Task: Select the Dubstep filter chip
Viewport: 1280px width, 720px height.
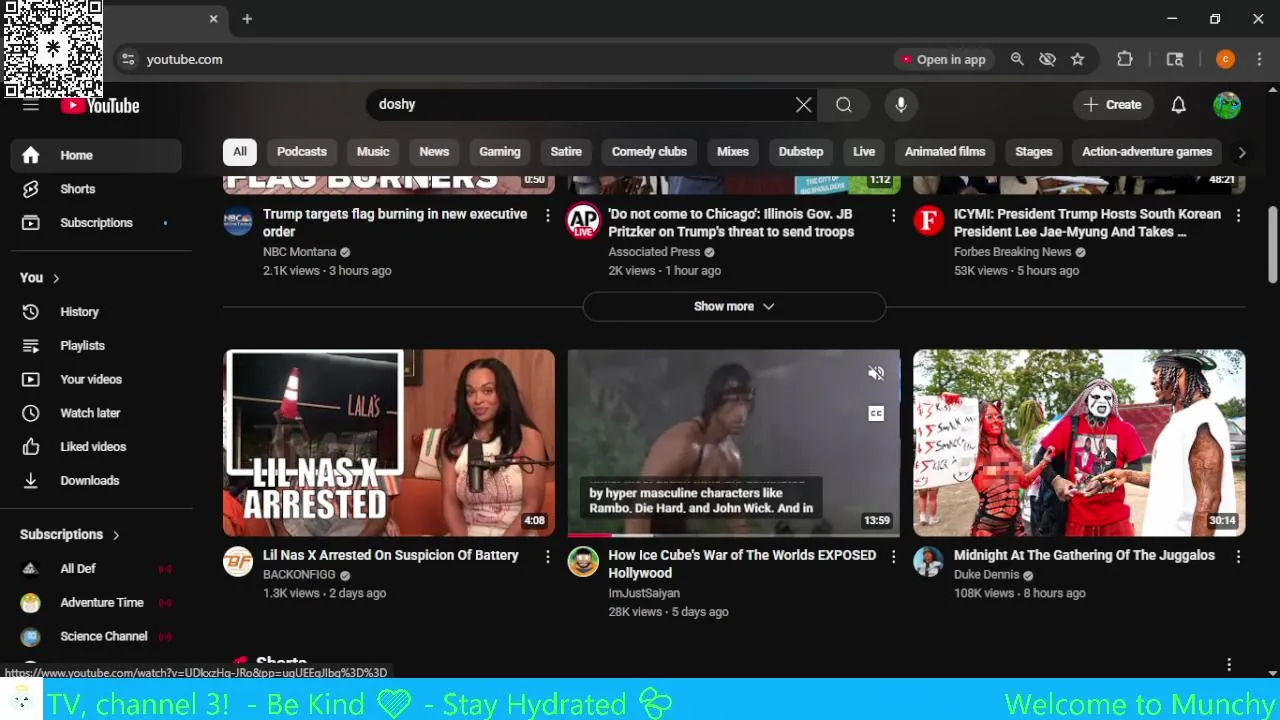Action: click(801, 152)
